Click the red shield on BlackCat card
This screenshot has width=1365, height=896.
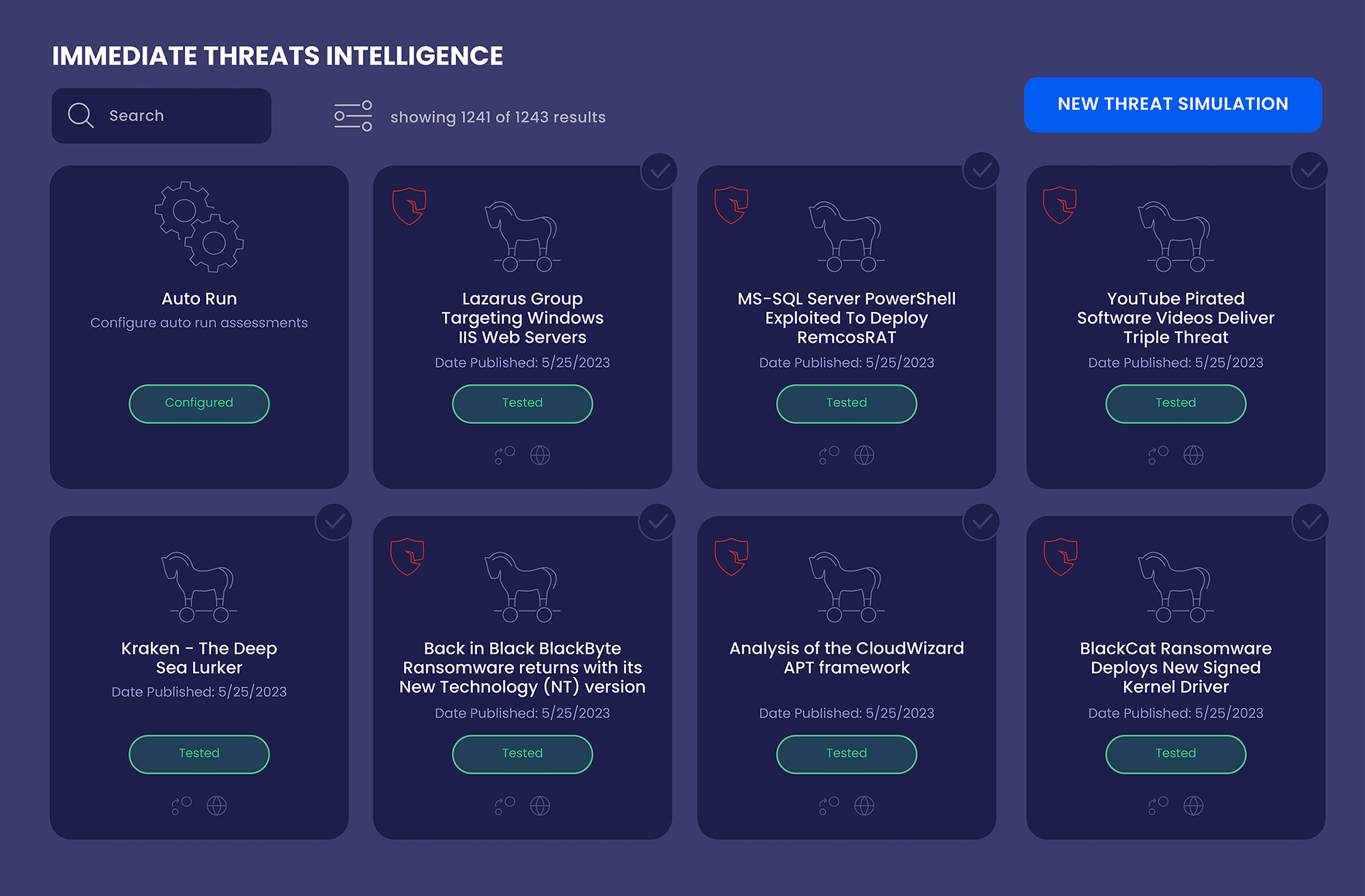pos(1061,557)
